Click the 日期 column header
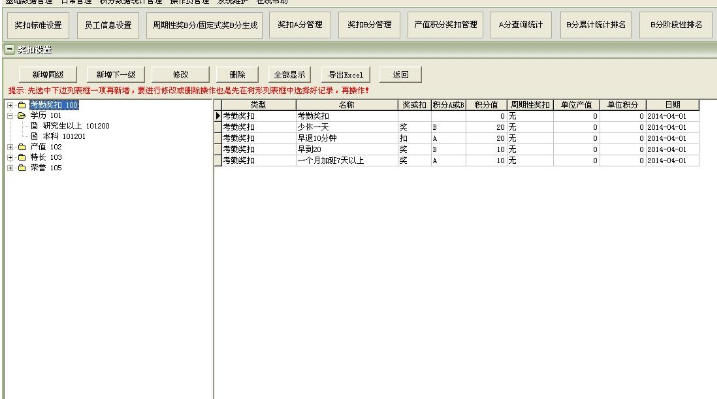The height and width of the screenshot is (399, 717). pos(673,105)
